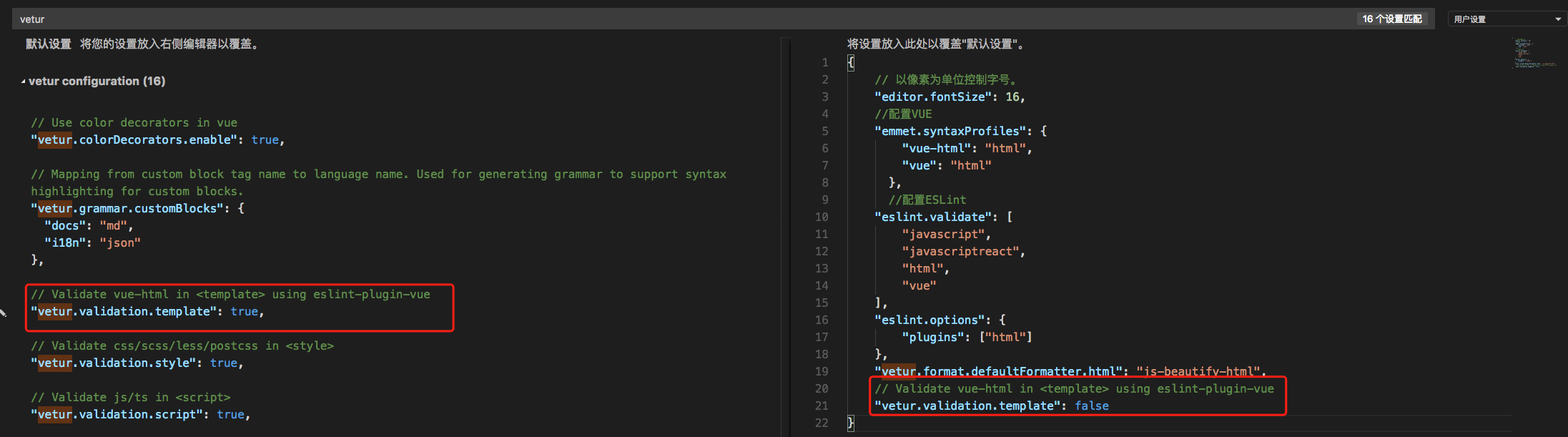
Task: Click the vetur.format.defaultFormatter.html line
Action: (1070, 372)
